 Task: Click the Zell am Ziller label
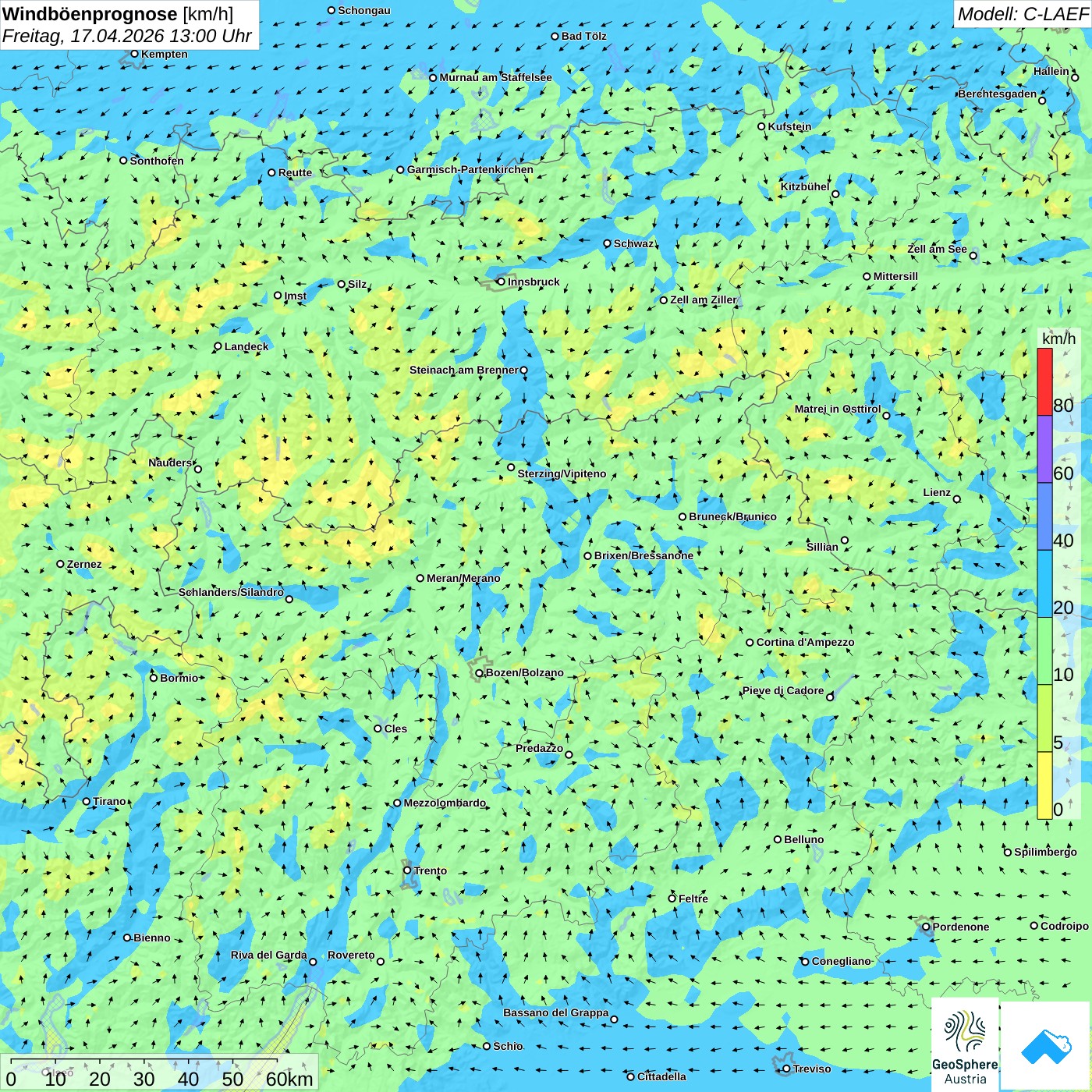tap(703, 300)
